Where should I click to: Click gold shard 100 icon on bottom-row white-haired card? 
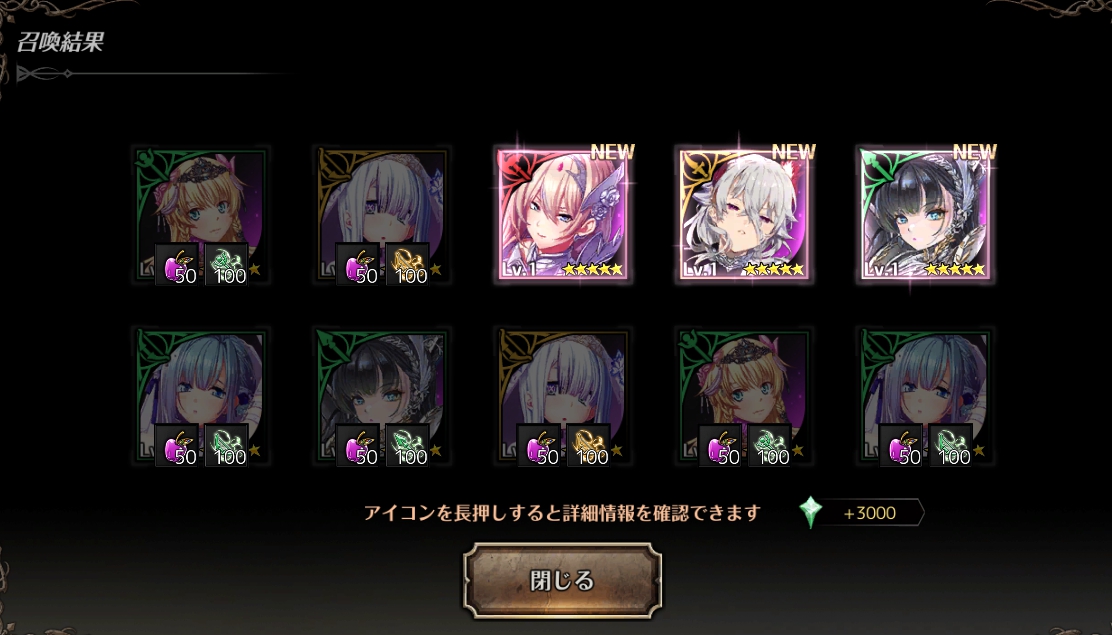tap(589, 446)
